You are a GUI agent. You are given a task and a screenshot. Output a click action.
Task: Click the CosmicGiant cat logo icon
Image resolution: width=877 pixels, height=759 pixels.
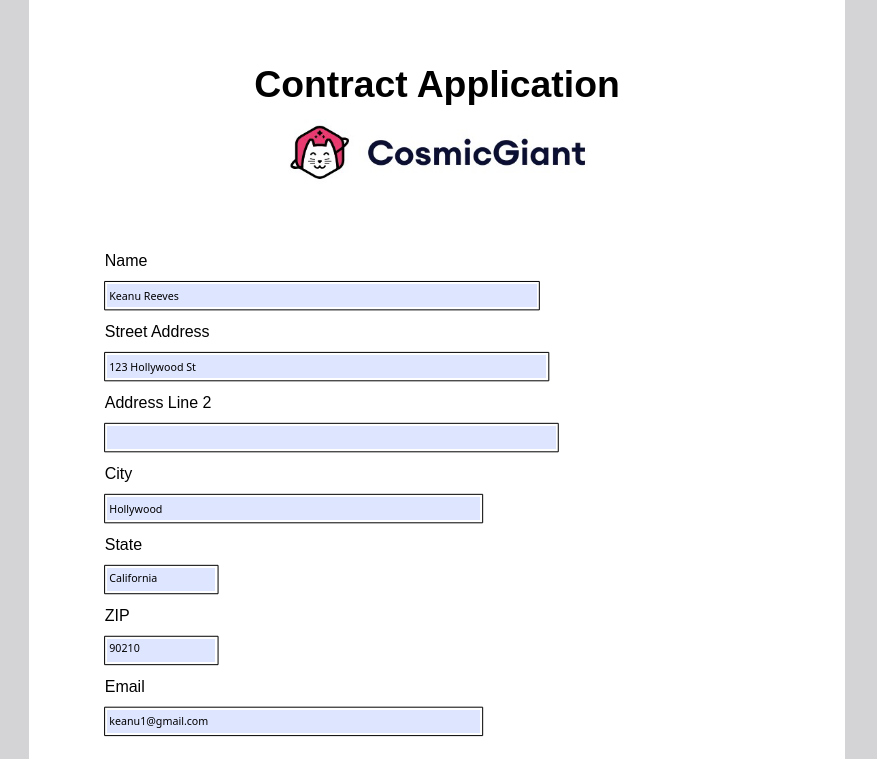(319, 152)
